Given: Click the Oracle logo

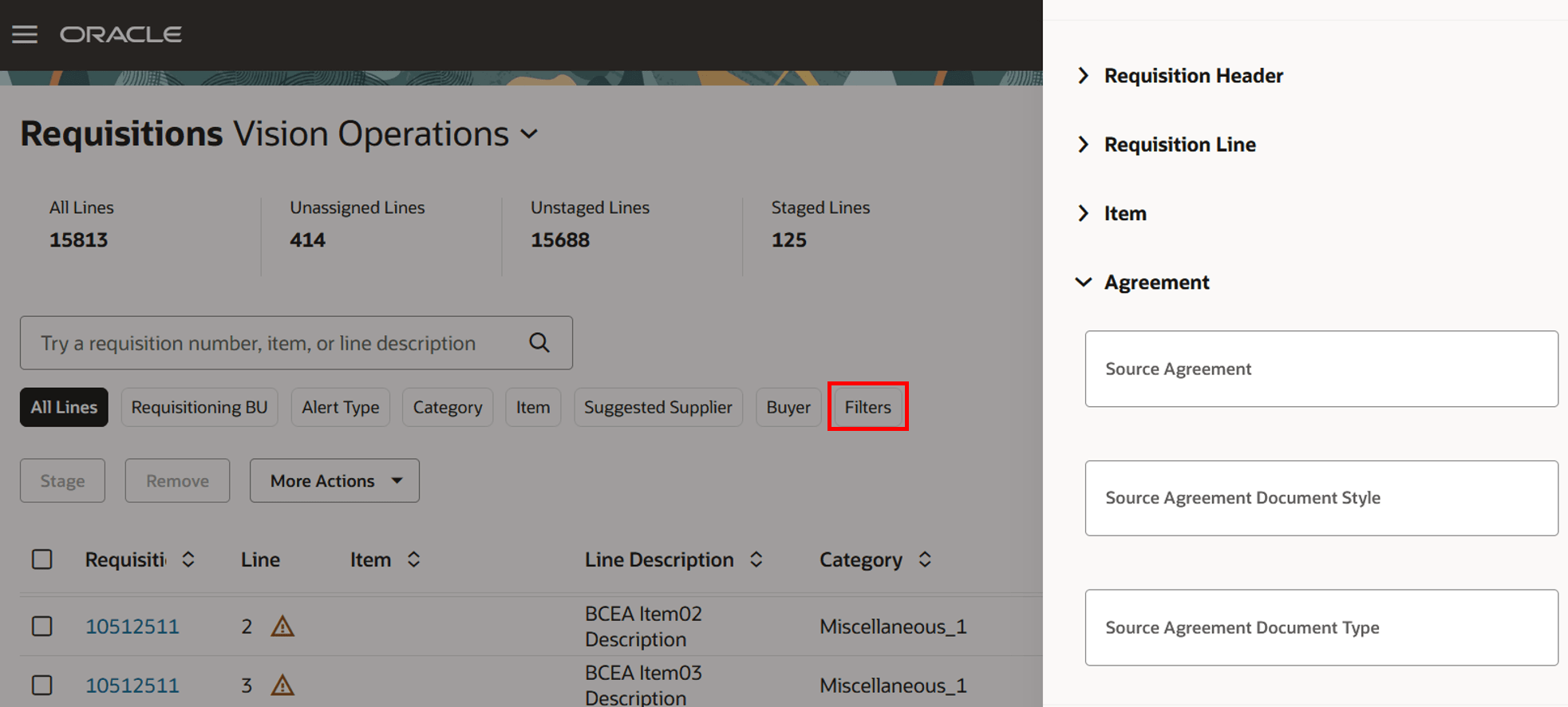Looking at the screenshot, I should 120,34.
